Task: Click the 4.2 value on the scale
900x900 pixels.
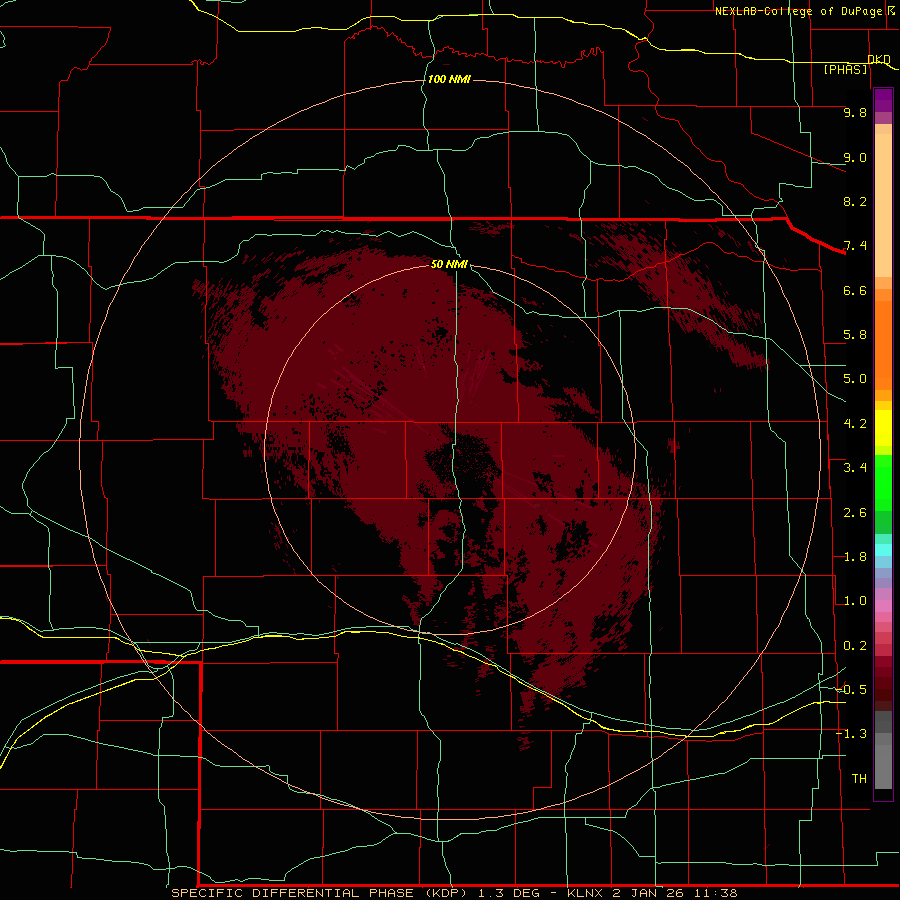Action: pos(855,424)
